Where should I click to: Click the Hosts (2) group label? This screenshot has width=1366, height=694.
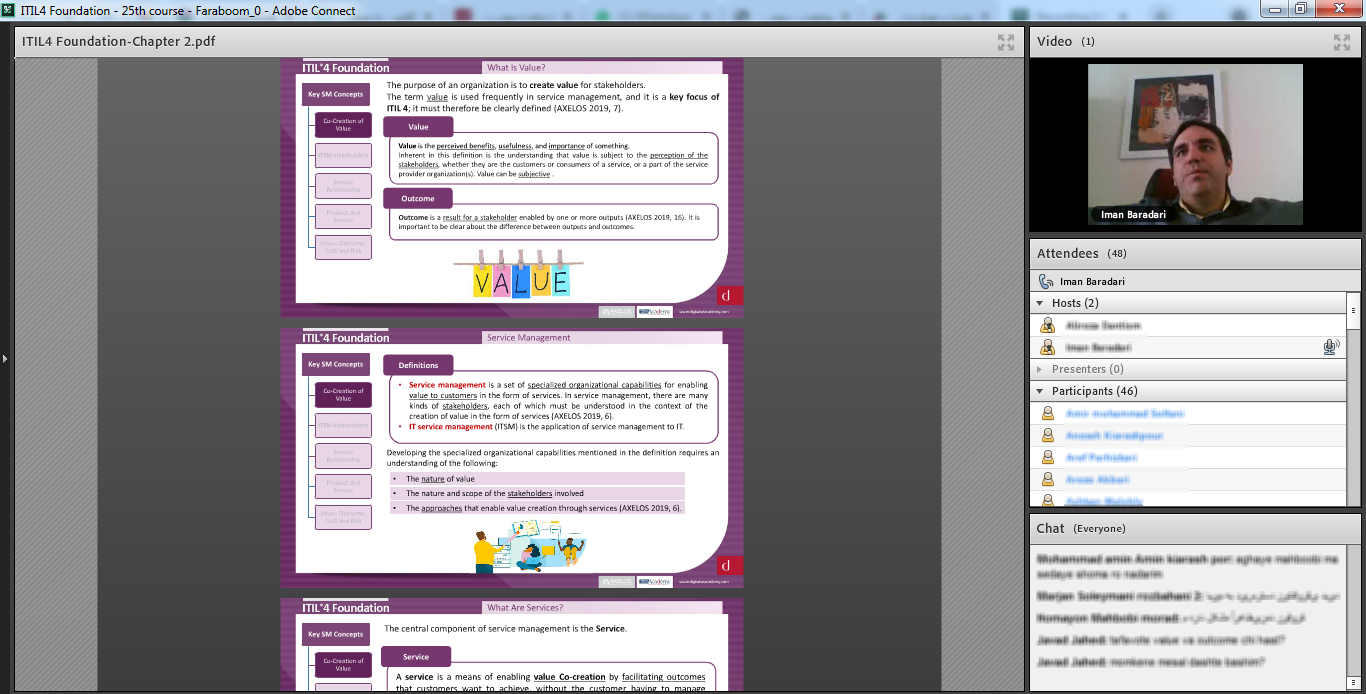[x=1075, y=303]
